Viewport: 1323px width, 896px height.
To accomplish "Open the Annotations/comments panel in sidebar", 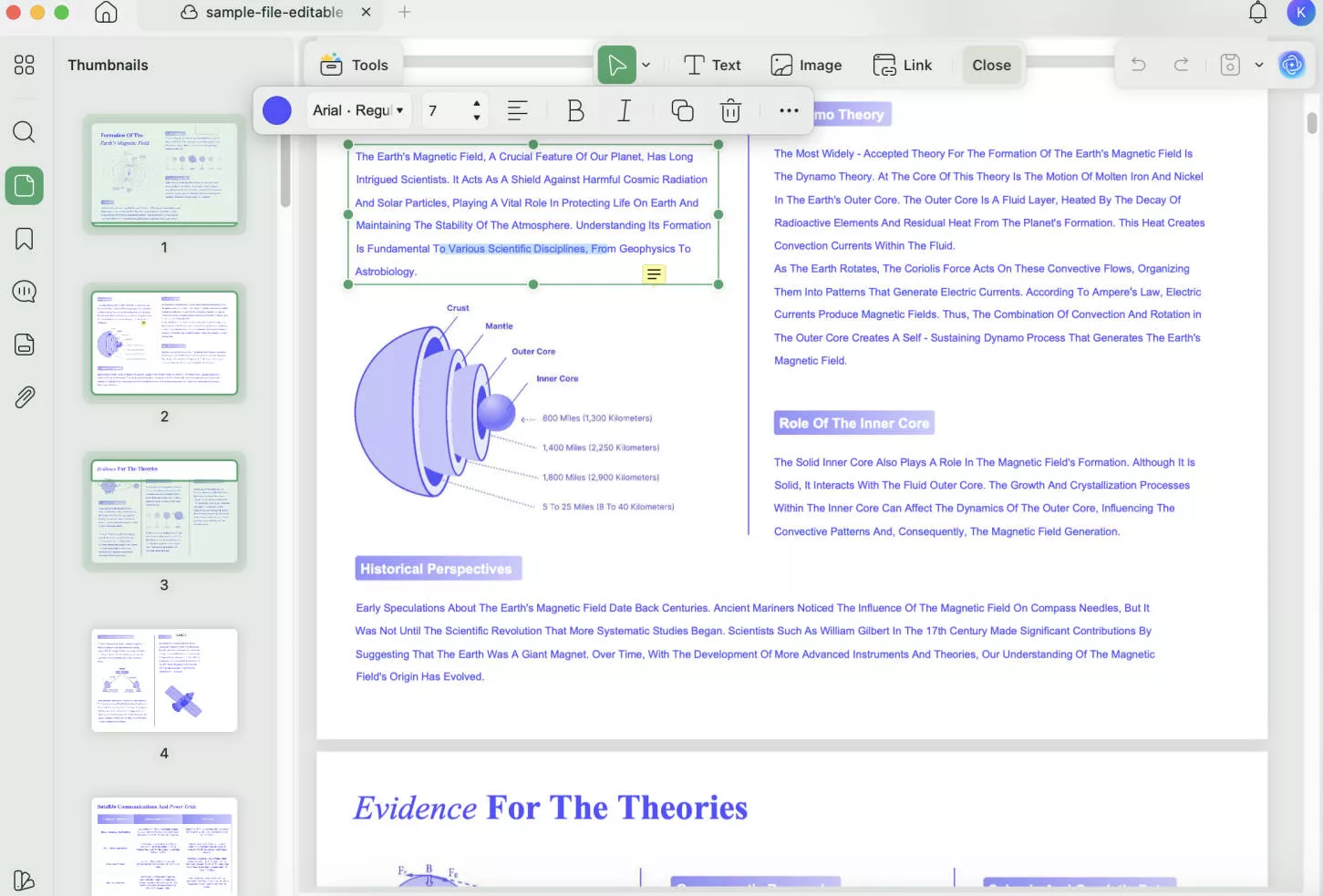I will (24, 291).
